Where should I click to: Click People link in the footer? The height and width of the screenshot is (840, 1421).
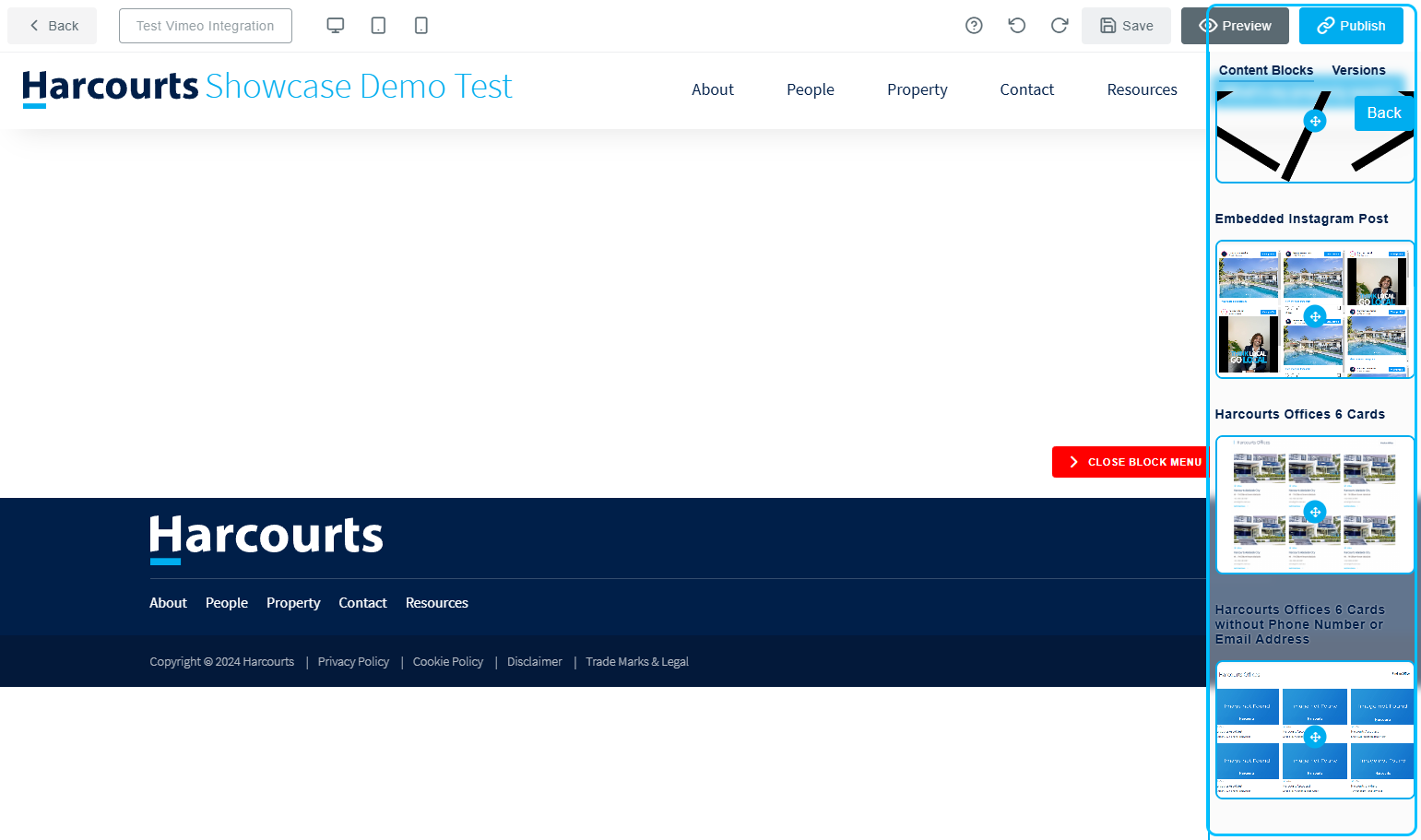tap(227, 603)
